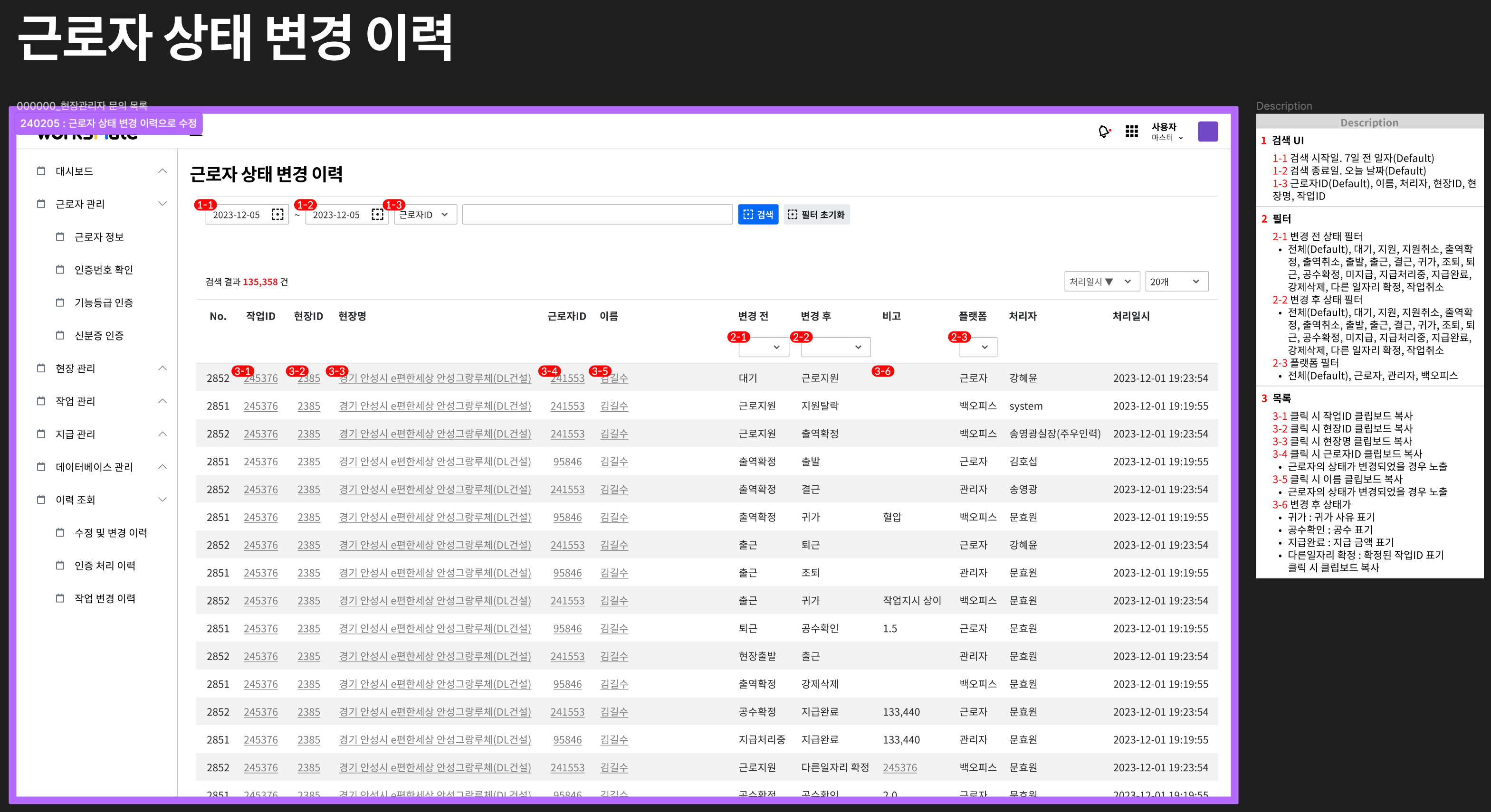The width and height of the screenshot is (1491, 812).
Task: Click the 혈압 remark cell
Action: (892, 517)
